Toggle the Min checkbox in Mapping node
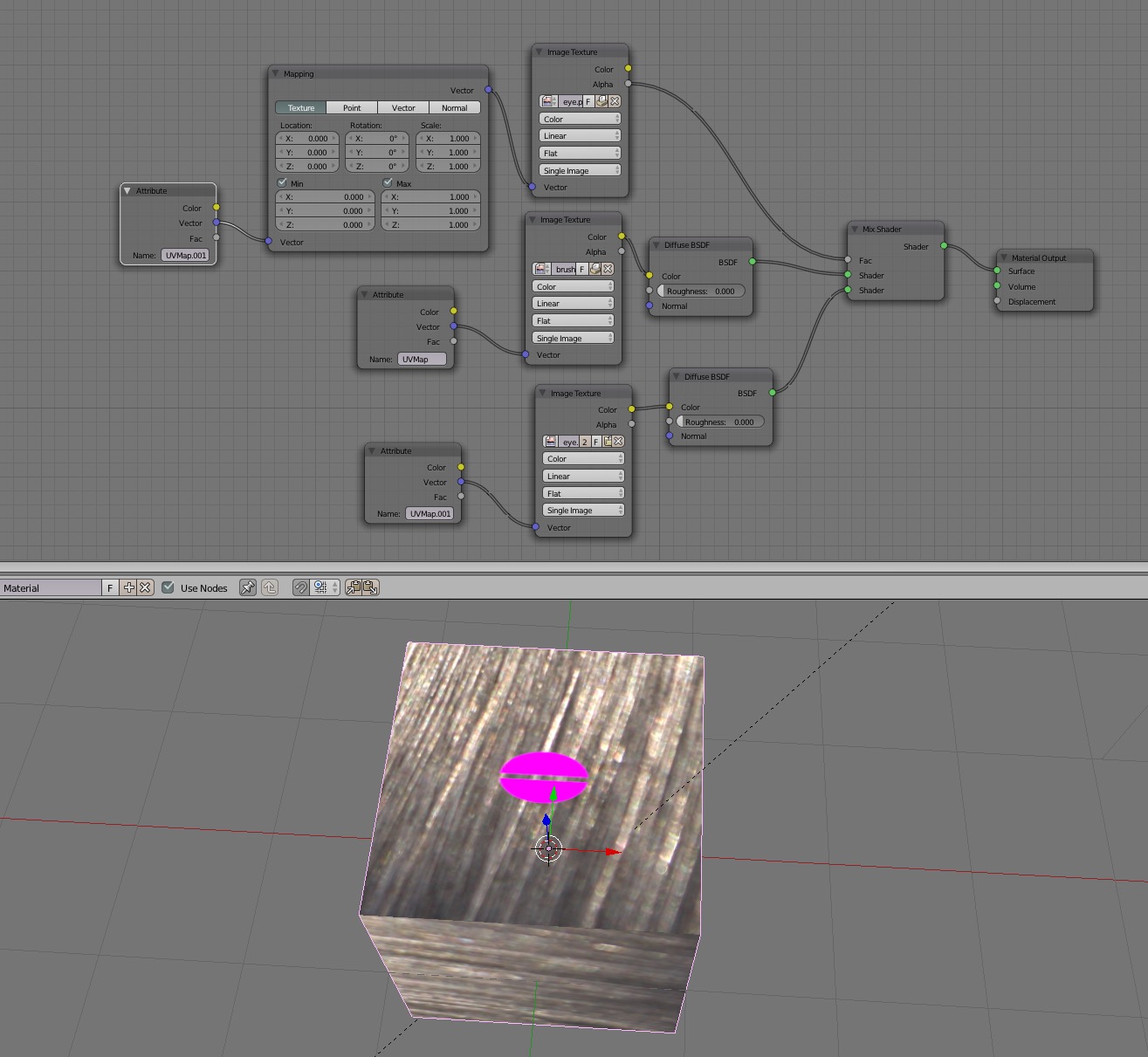Screen dimensions: 1148x1057 pyautogui.click(x=282, y=183)
